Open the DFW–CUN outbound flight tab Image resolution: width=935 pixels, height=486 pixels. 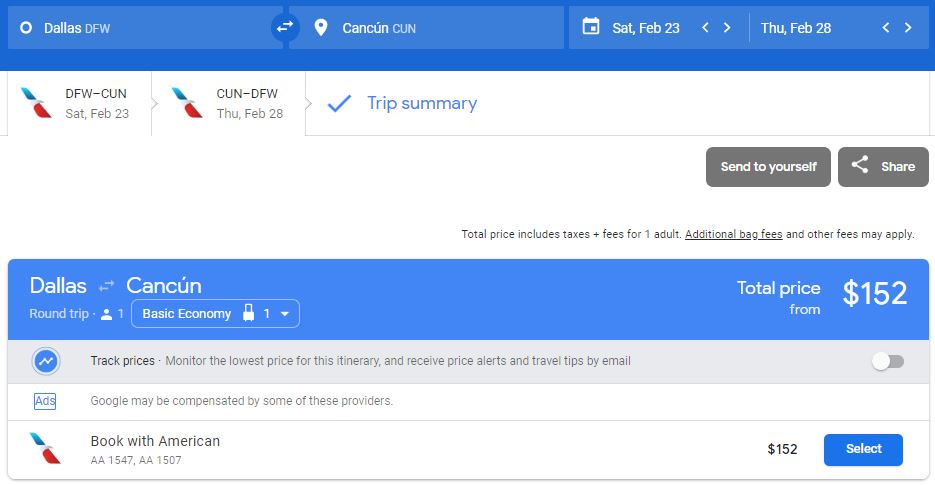80,103
